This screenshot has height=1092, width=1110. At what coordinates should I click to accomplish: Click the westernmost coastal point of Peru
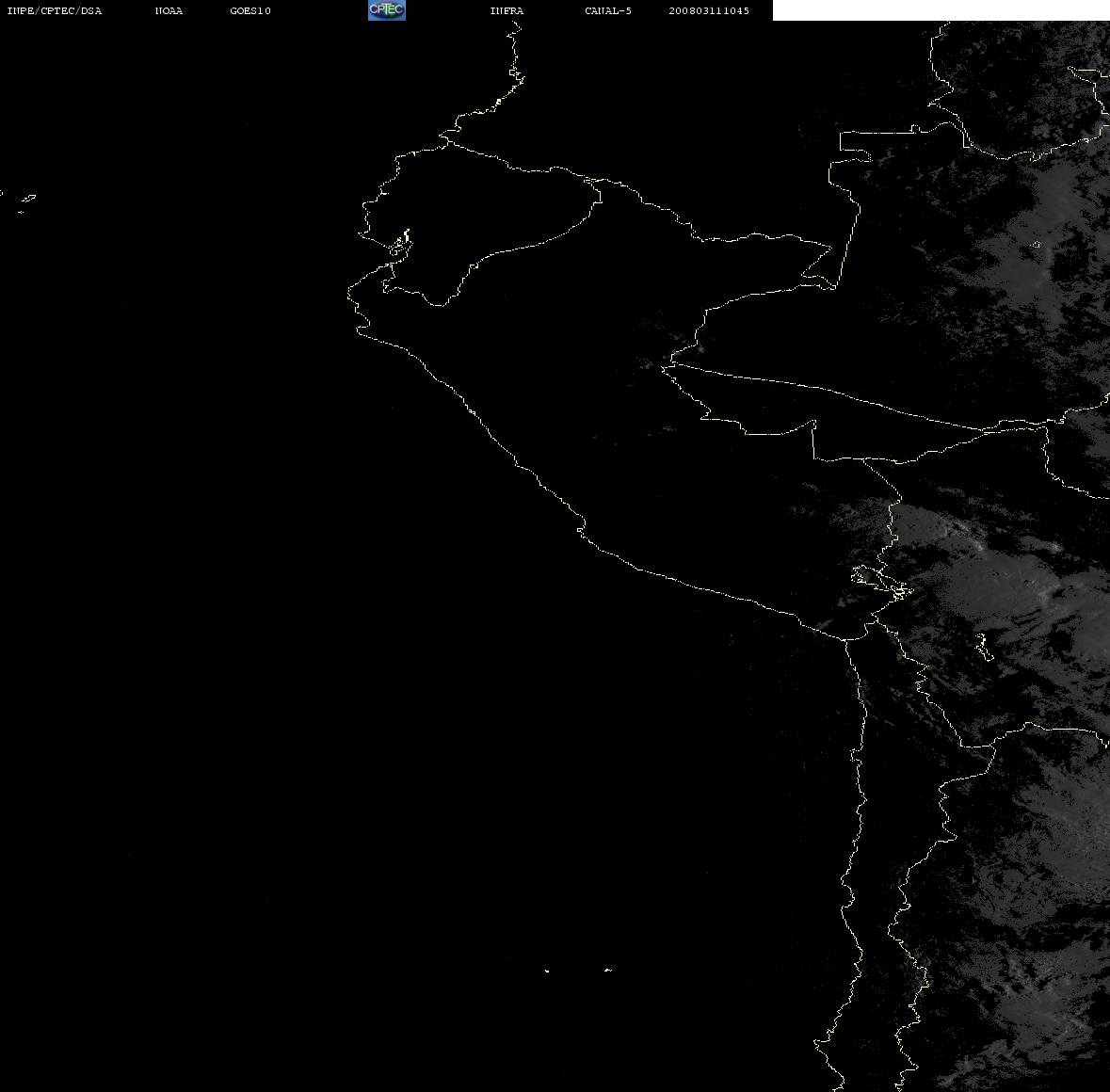(348, 292)
